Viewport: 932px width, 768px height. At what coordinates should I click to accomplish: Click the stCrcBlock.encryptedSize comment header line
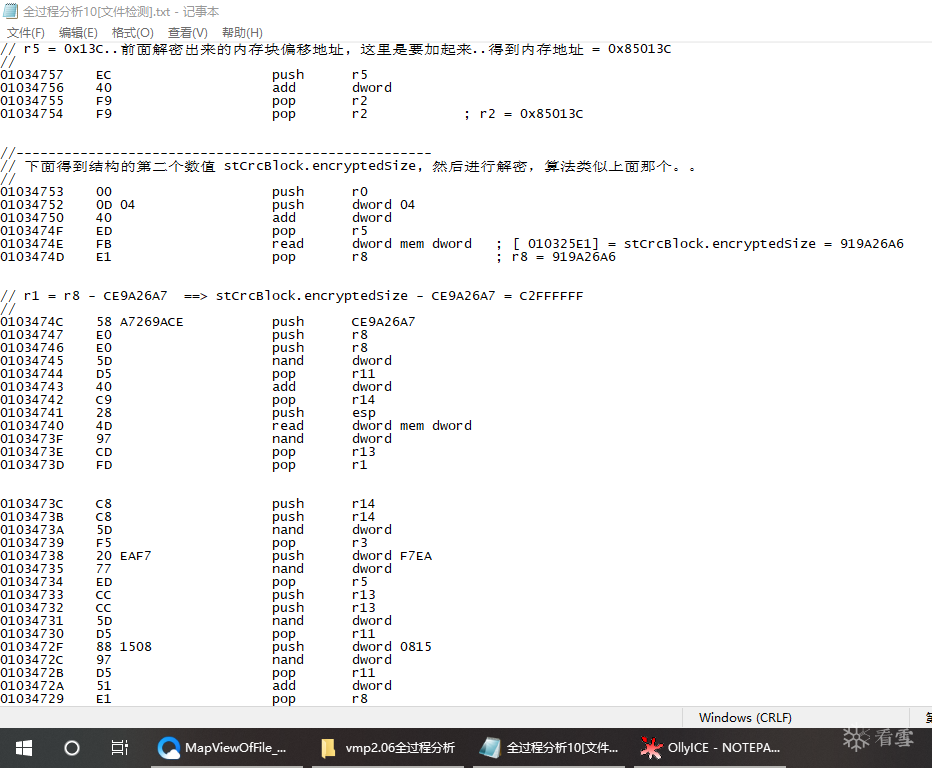(x=348, y=166)
